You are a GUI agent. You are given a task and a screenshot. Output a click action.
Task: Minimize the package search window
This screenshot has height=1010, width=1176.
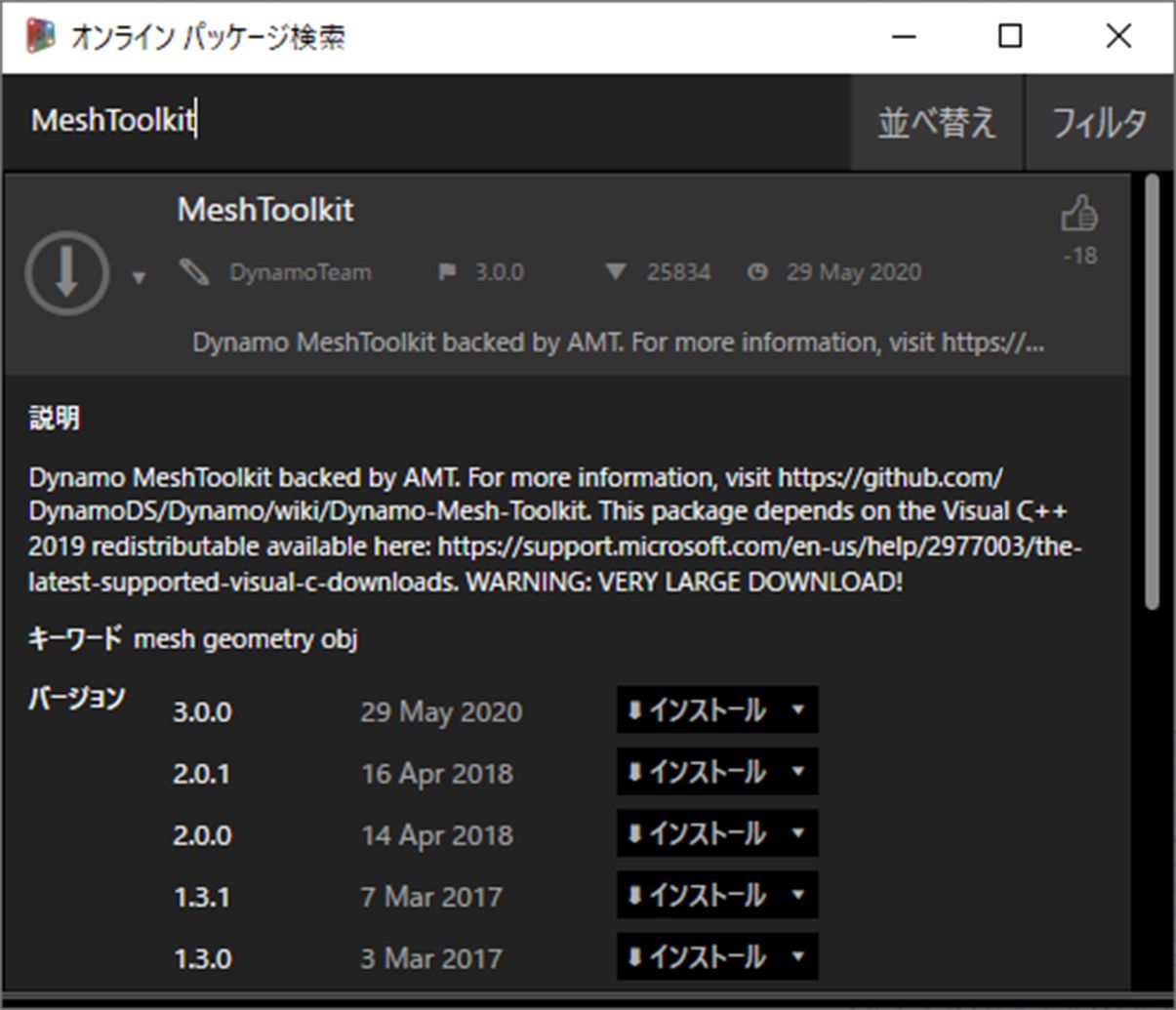pyautogui.click(x=905, y=36)
